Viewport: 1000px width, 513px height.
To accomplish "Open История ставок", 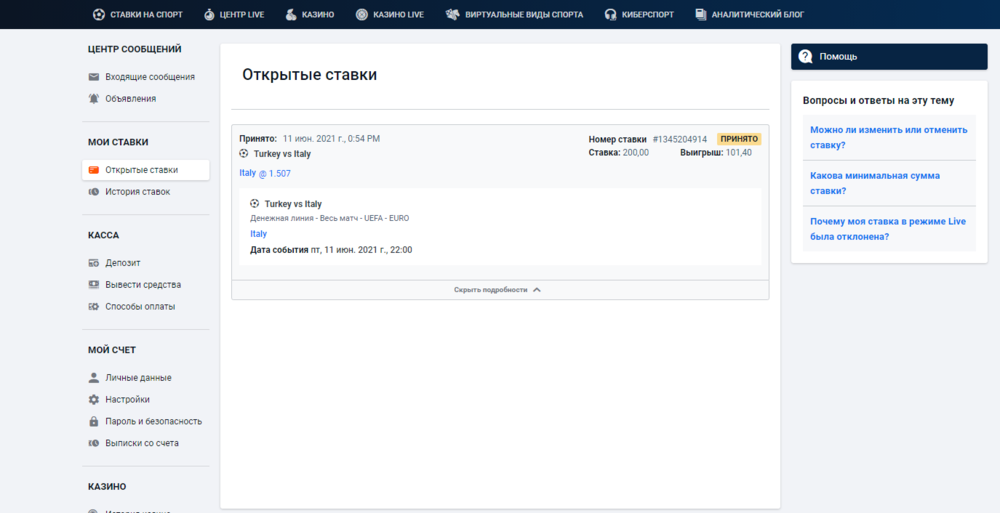I will pos(138,191).
